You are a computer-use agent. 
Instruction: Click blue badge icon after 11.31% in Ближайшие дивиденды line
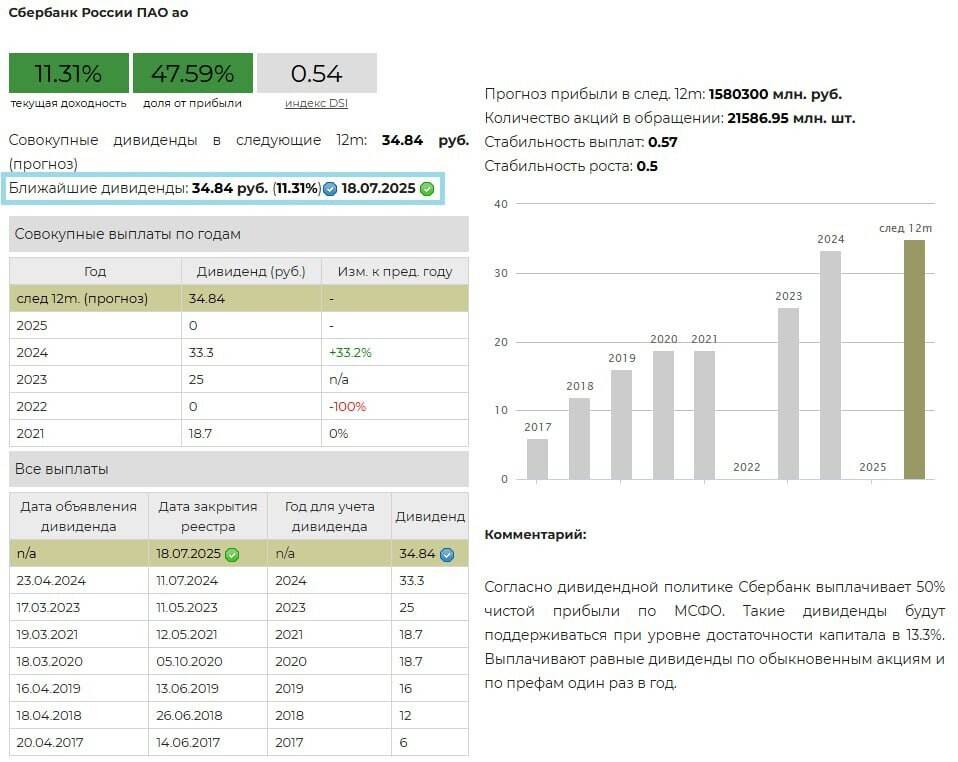pos(330,189)
